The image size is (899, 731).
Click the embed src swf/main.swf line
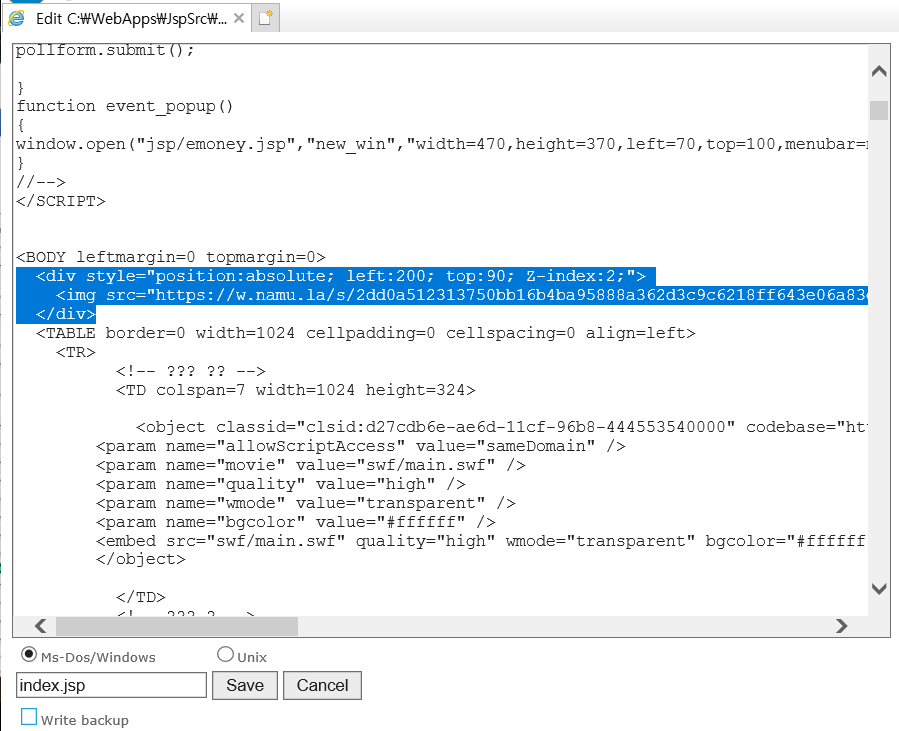click(x=482, y=541)
